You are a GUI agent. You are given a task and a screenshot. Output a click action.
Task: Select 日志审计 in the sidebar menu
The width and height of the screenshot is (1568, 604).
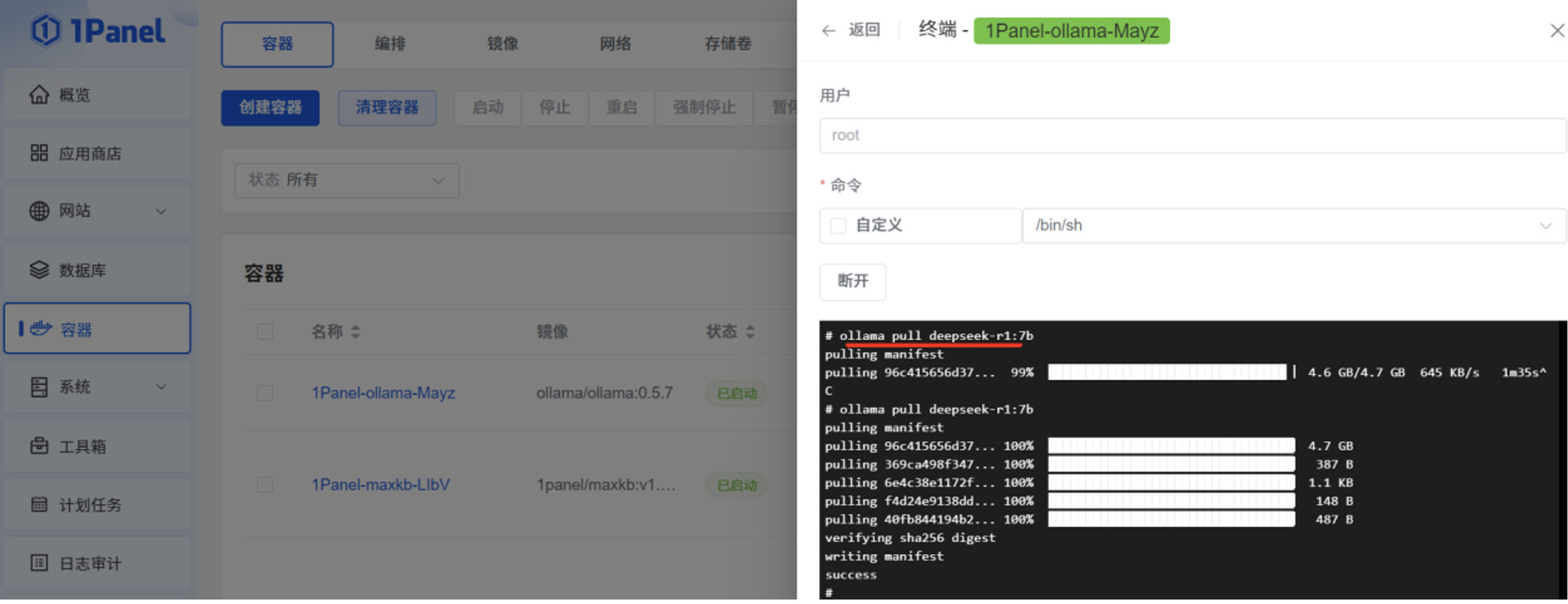(x=97, y=564)
